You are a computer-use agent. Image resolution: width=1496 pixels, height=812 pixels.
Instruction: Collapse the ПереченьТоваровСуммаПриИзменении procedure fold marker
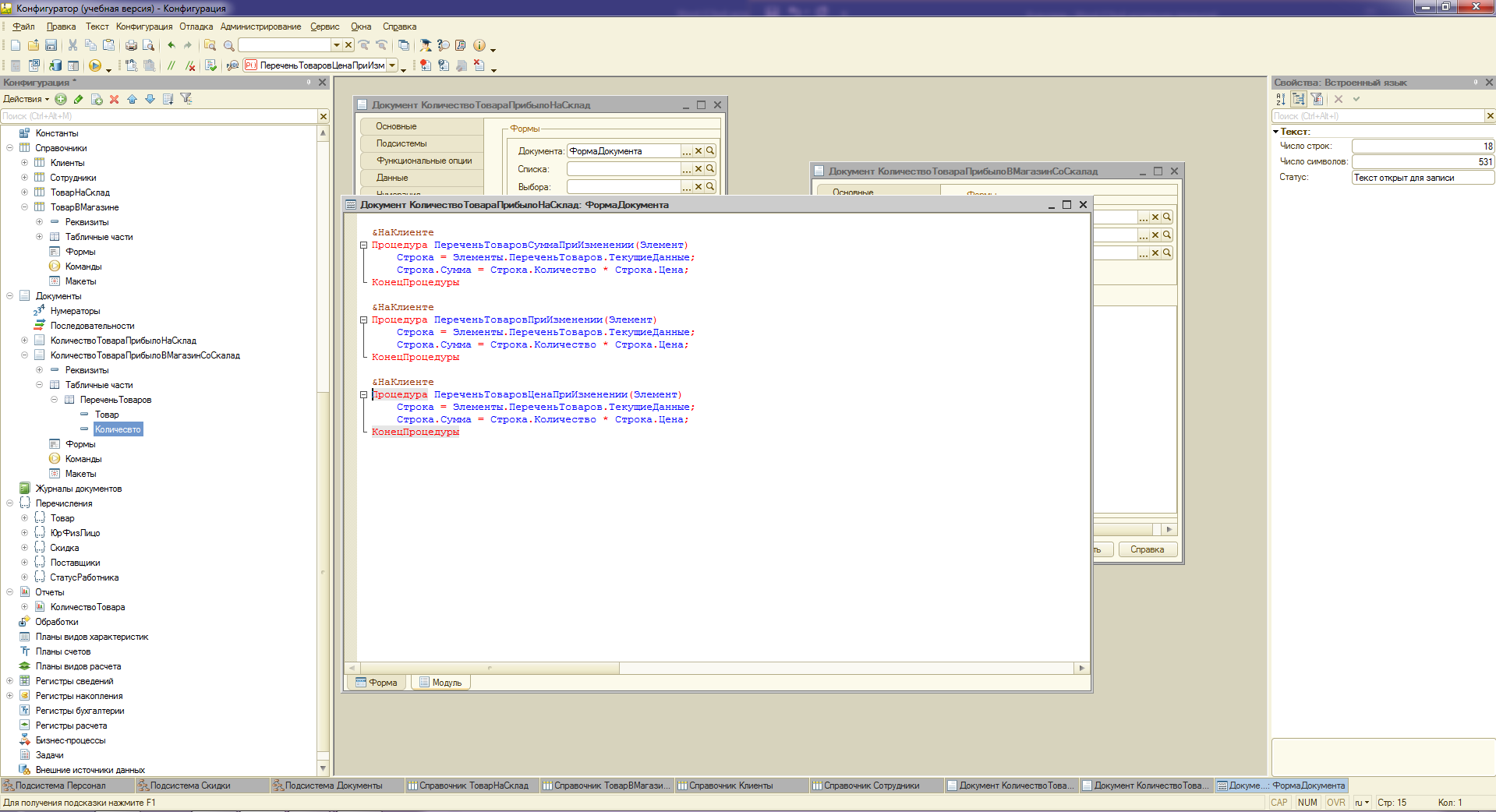coord(363,245)
